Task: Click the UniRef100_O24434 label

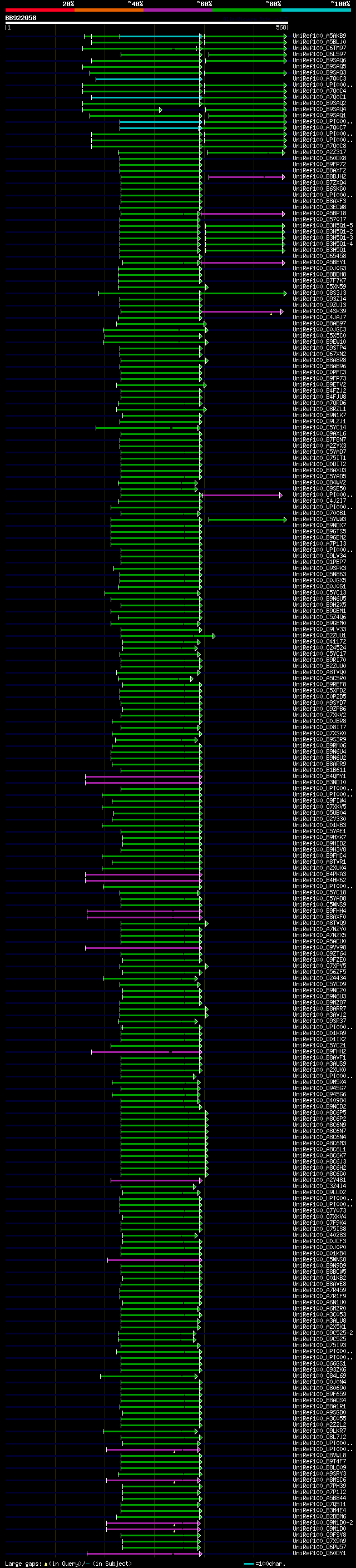Action: [319, 978]
